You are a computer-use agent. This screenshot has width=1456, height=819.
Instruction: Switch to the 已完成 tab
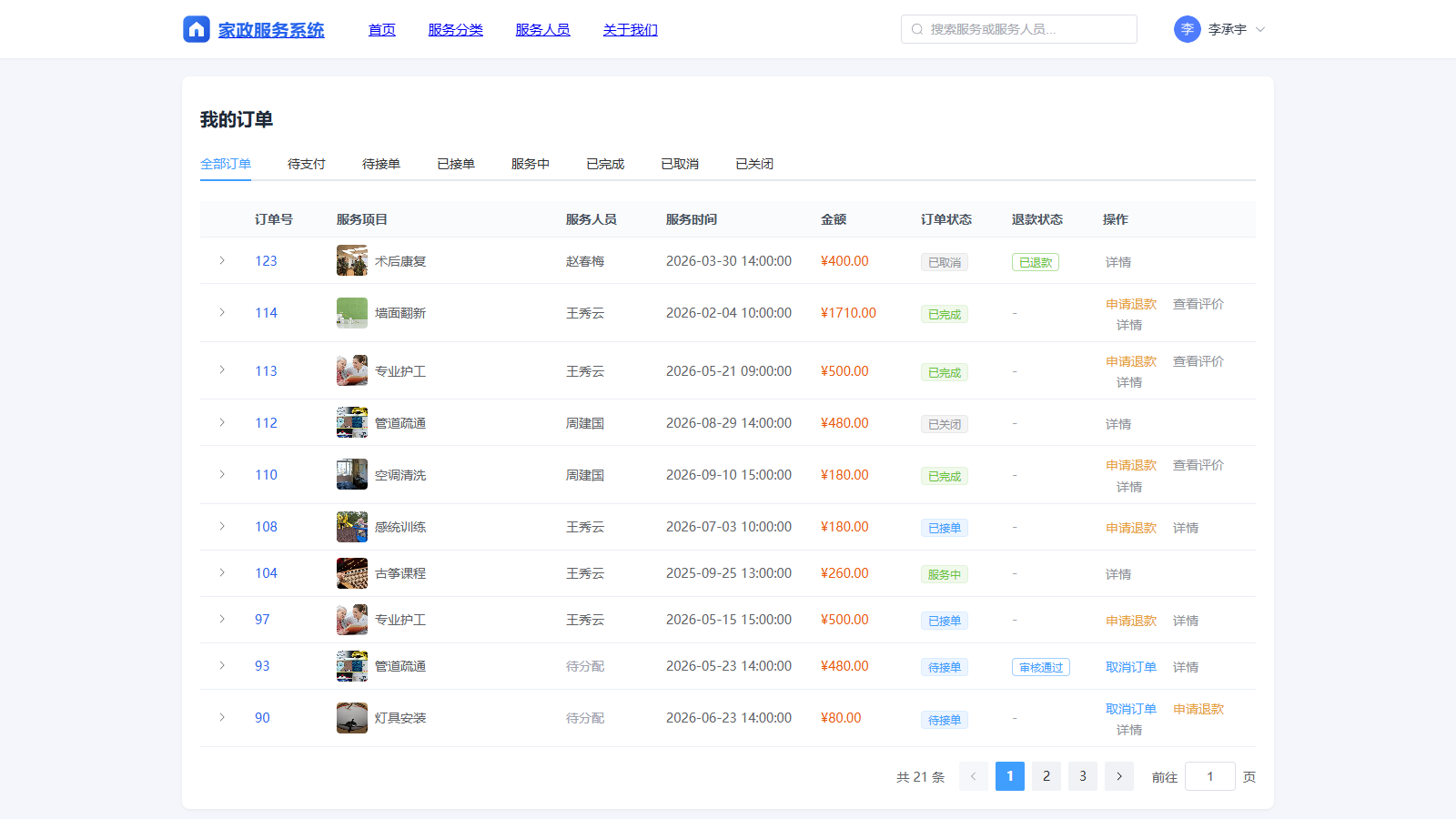tap(605, 164)
